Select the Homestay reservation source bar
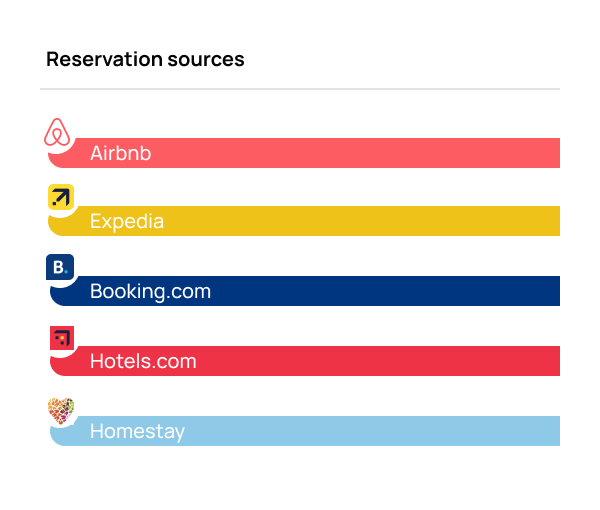 point(305,431)
